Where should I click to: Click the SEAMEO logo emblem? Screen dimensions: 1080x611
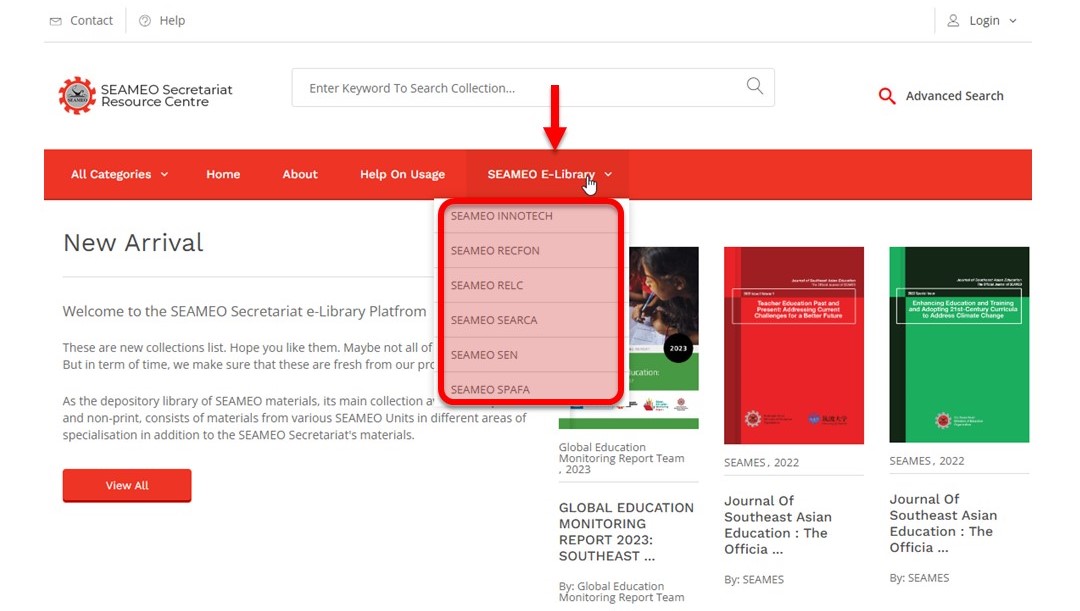tap(77, 95)
